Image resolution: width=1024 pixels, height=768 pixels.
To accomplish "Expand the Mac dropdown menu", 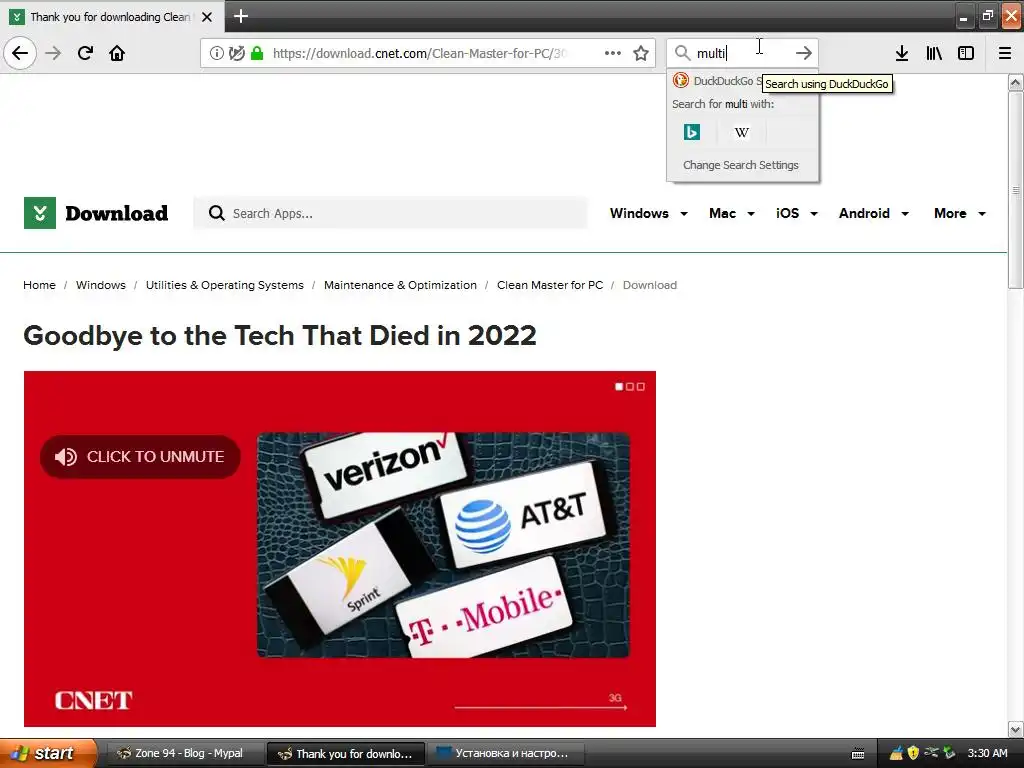I will click(x=732, y=214).
